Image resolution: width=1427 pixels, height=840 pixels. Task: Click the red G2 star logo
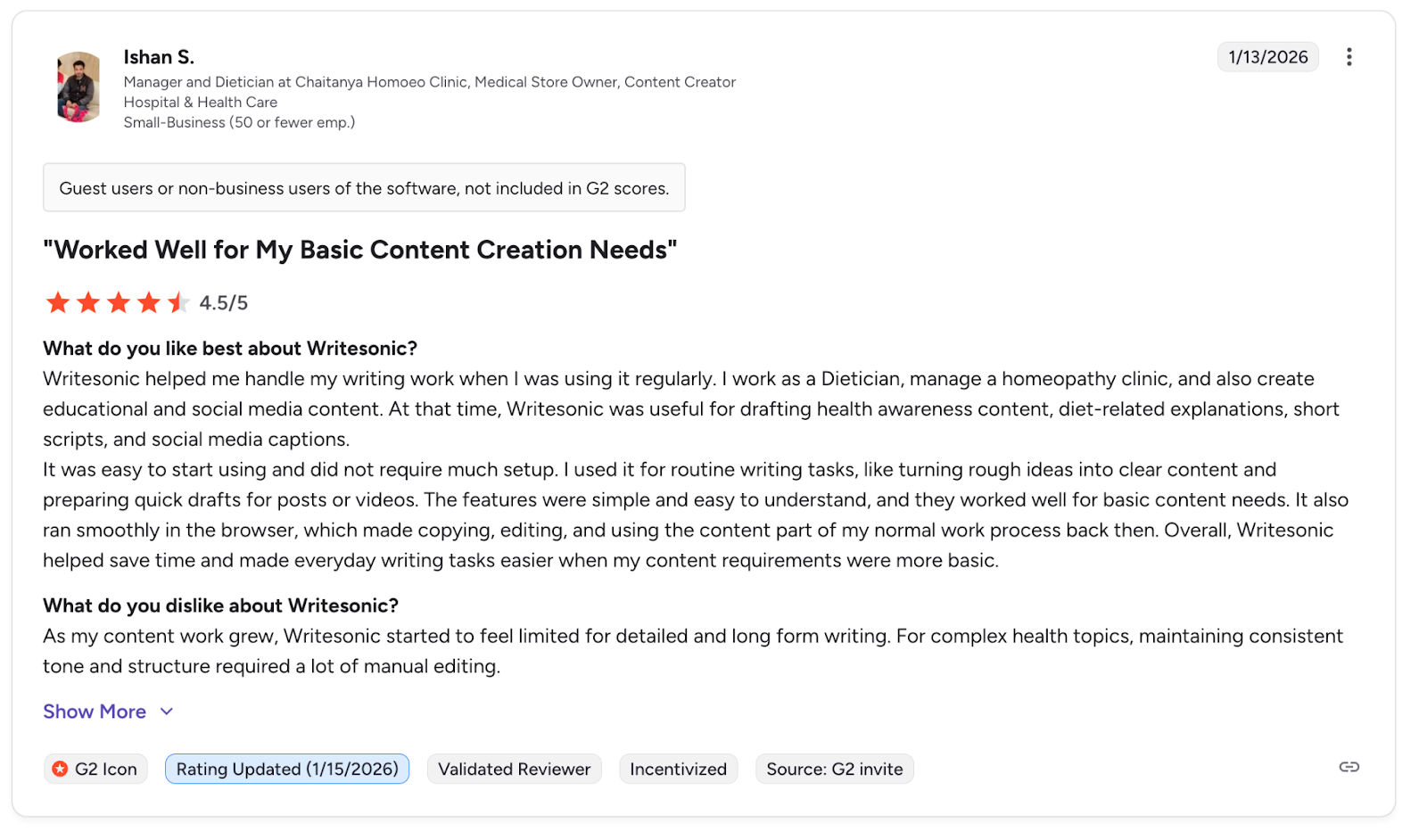[x=60, y=769]
